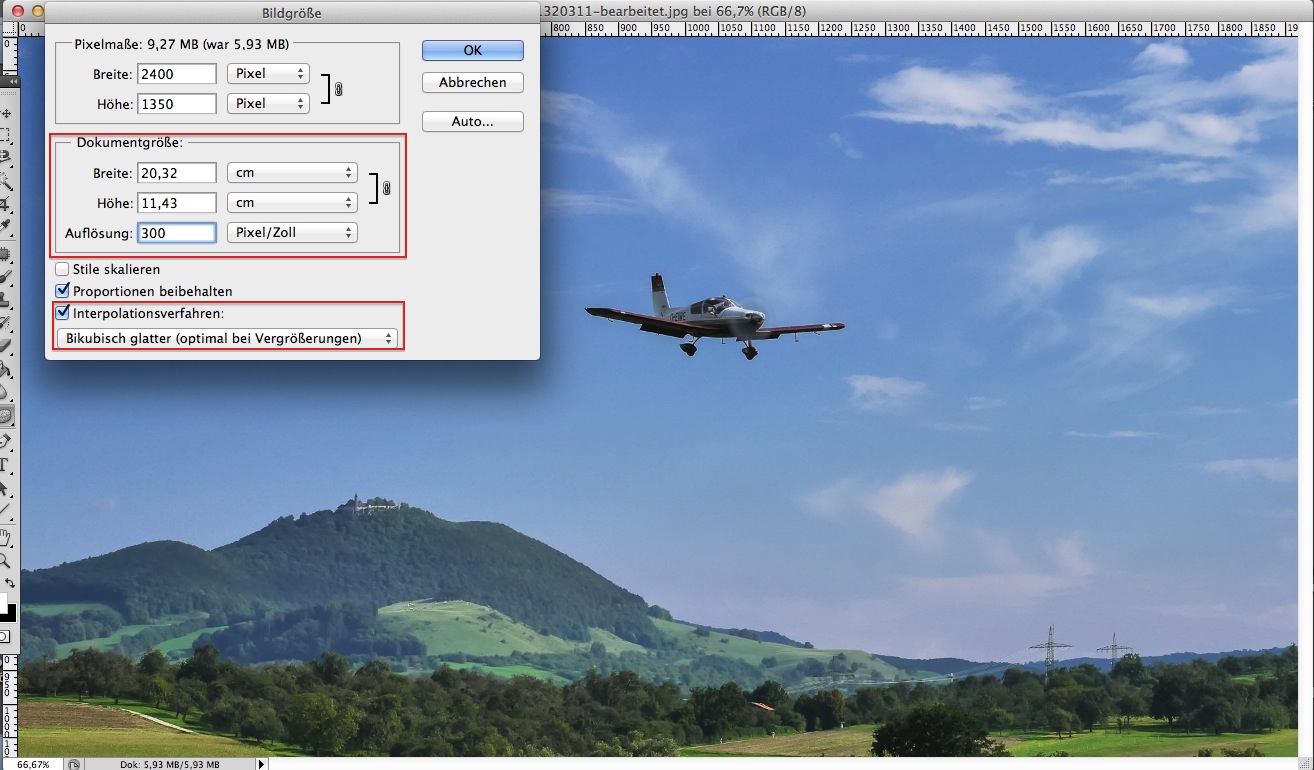Click the black background color swatch
Screen dimensions: 1314x770
pyautogui.click(x=8, y=613)
